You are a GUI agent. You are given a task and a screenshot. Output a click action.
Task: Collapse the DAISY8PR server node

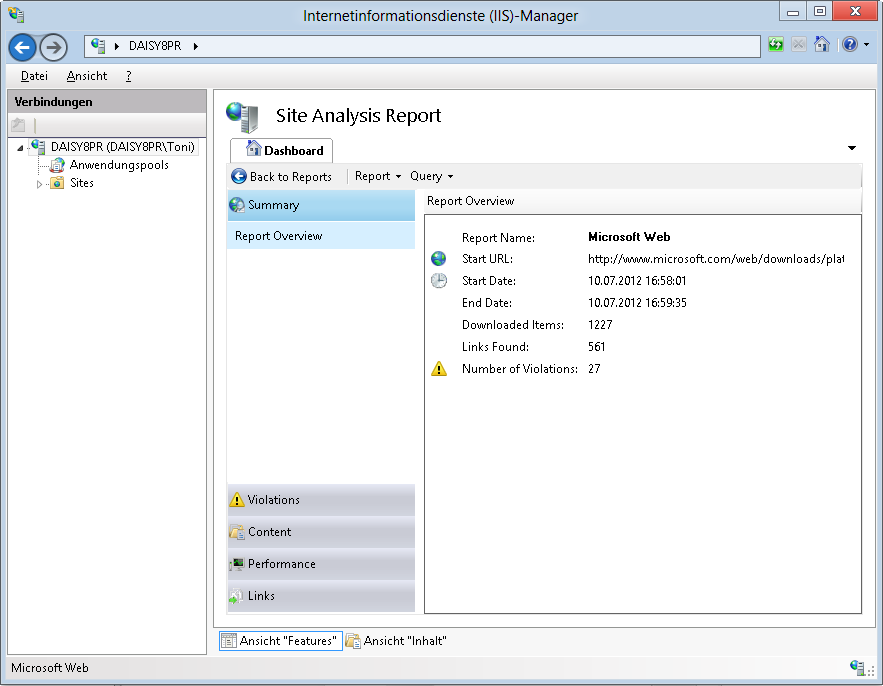tap(21, 148)
